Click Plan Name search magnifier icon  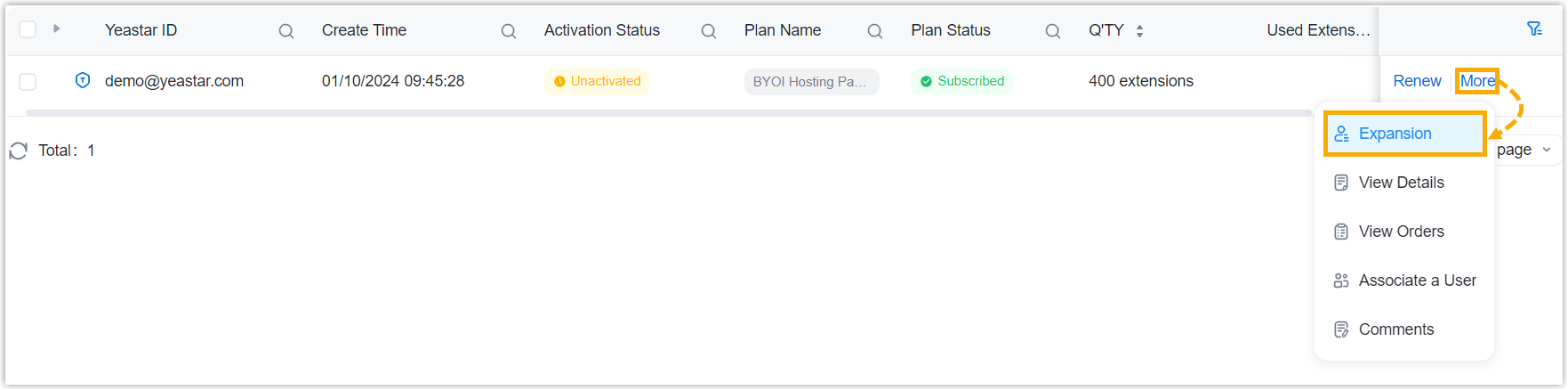[x=875, y=31]
